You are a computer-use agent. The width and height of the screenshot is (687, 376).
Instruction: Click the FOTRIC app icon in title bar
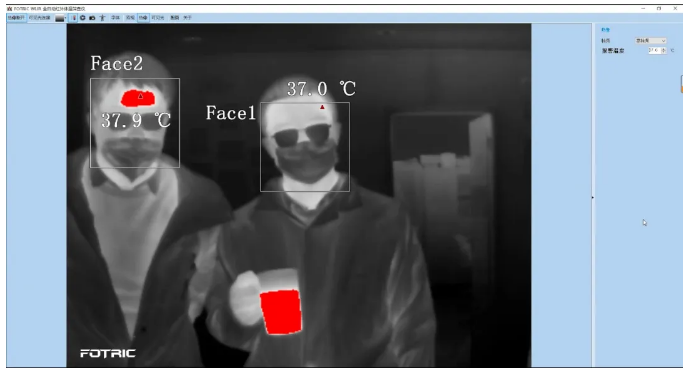(9, 9)
